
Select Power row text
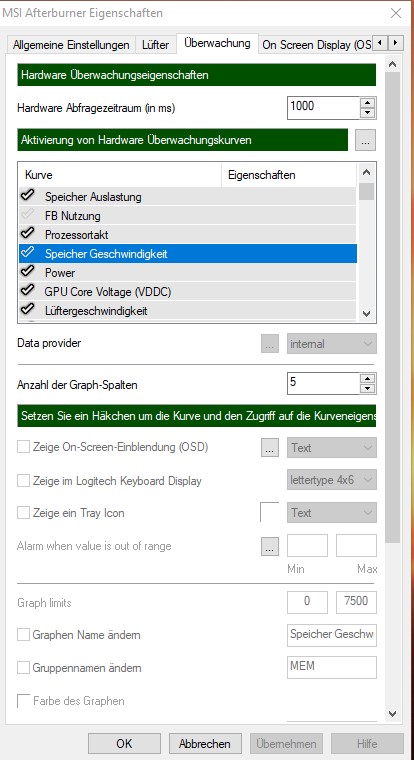click(60, 273)
